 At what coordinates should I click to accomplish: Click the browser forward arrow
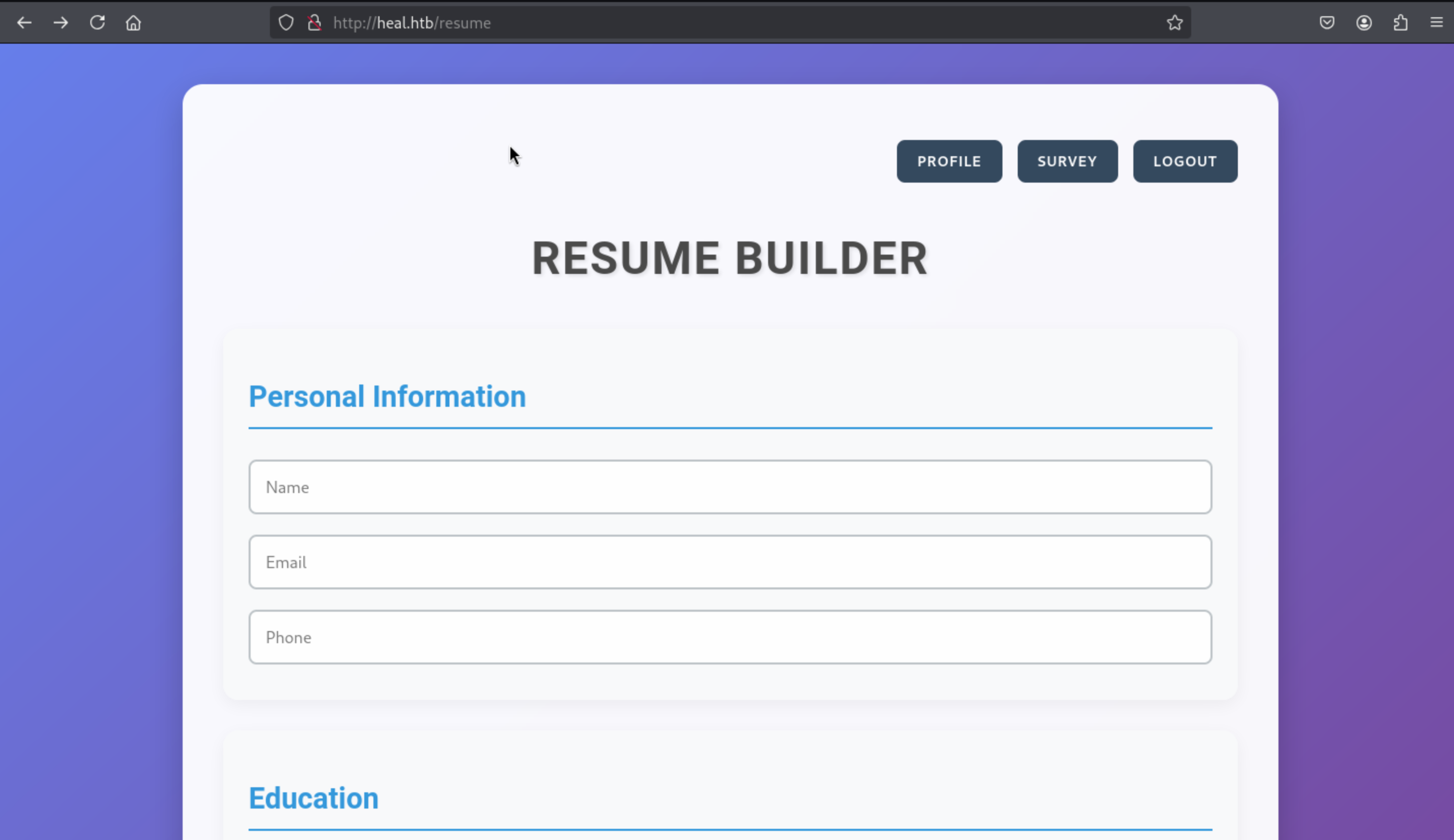(x=60, y=23)
